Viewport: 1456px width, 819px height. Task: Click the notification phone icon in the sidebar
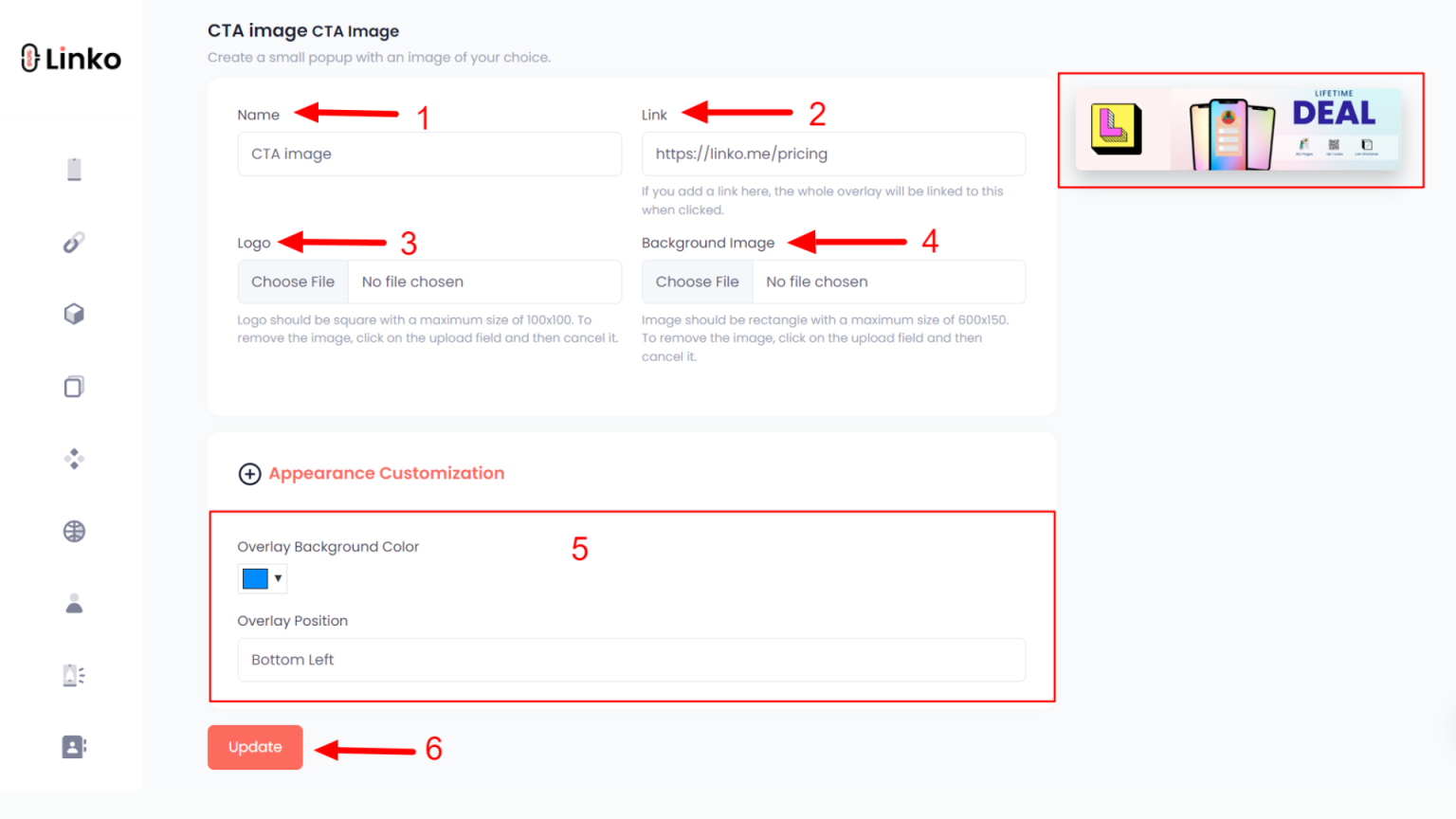[x=73, y=674]
